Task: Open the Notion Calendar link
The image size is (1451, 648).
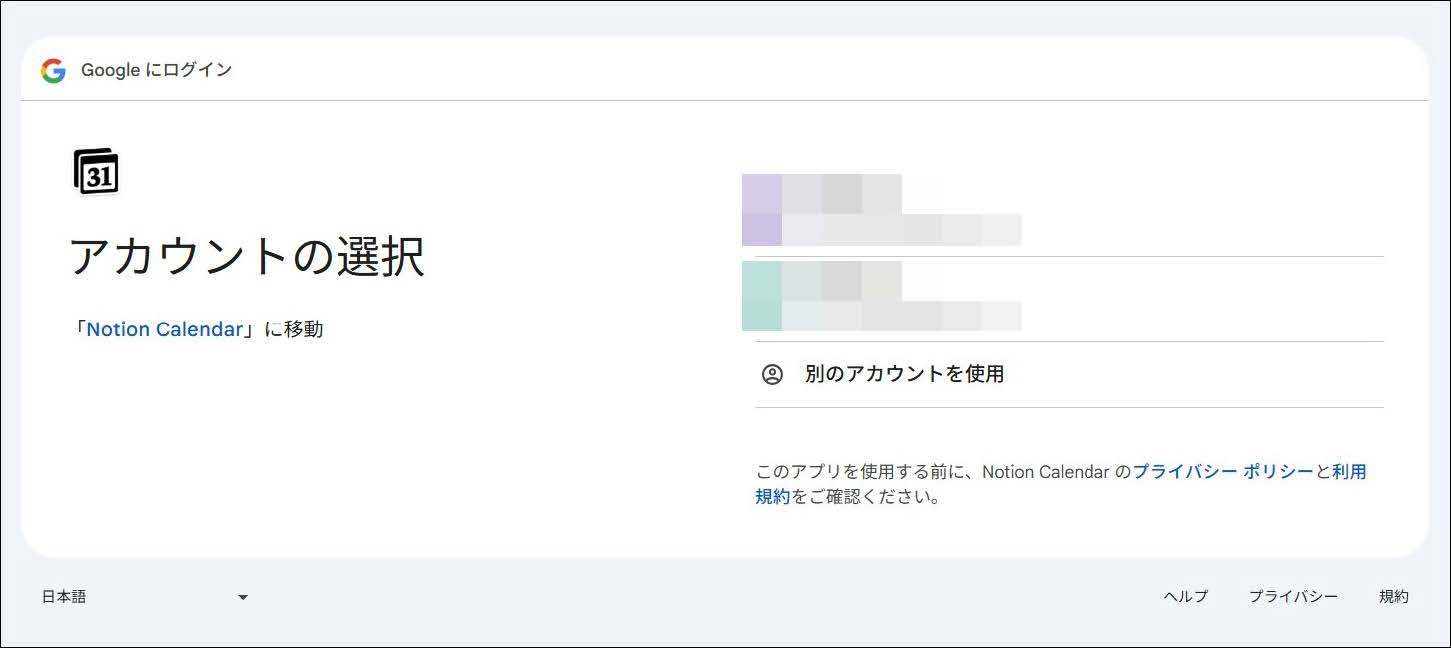Action: [165, 329]
